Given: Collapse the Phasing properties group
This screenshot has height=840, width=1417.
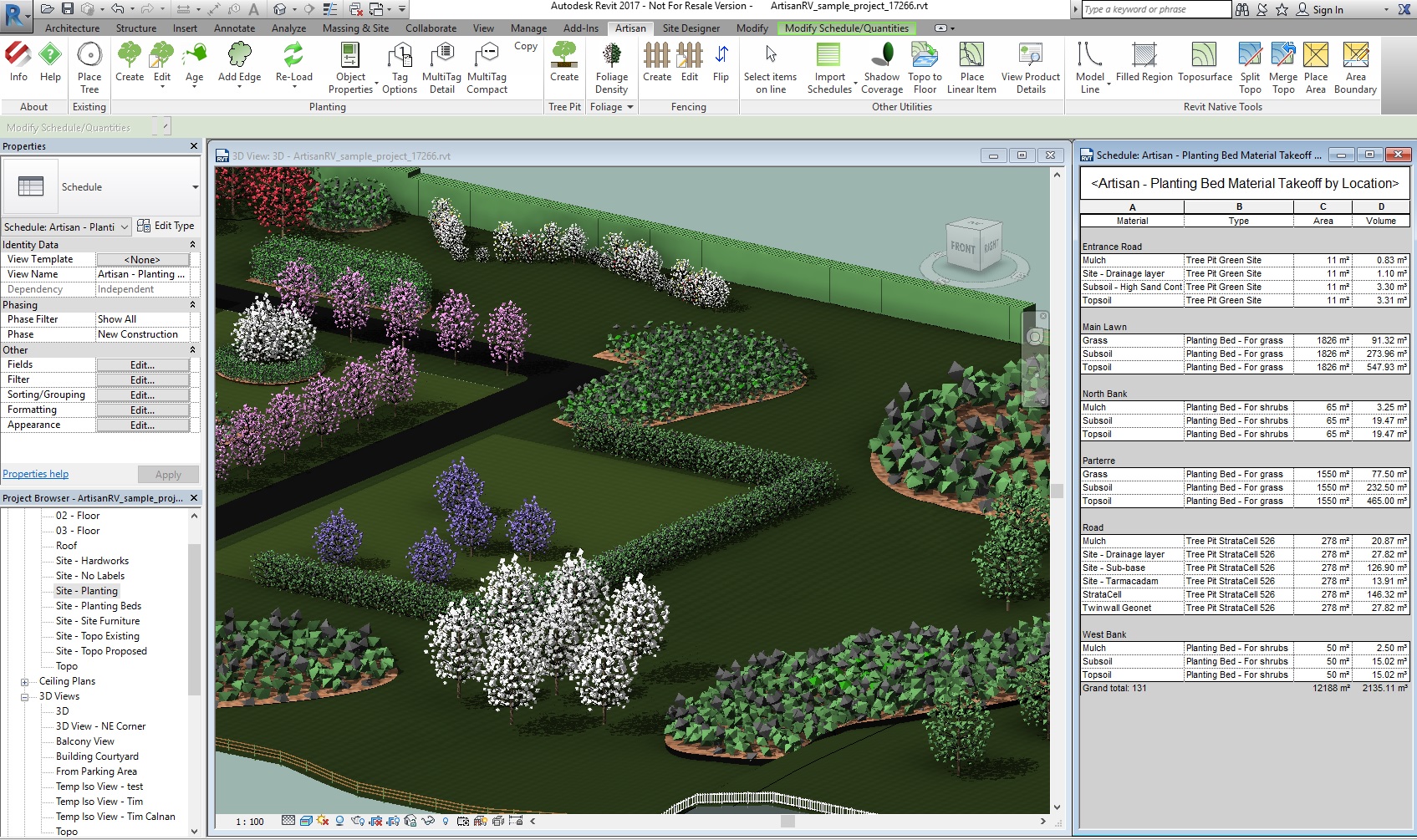Looking at the screenshot, I should click(192, 305).
